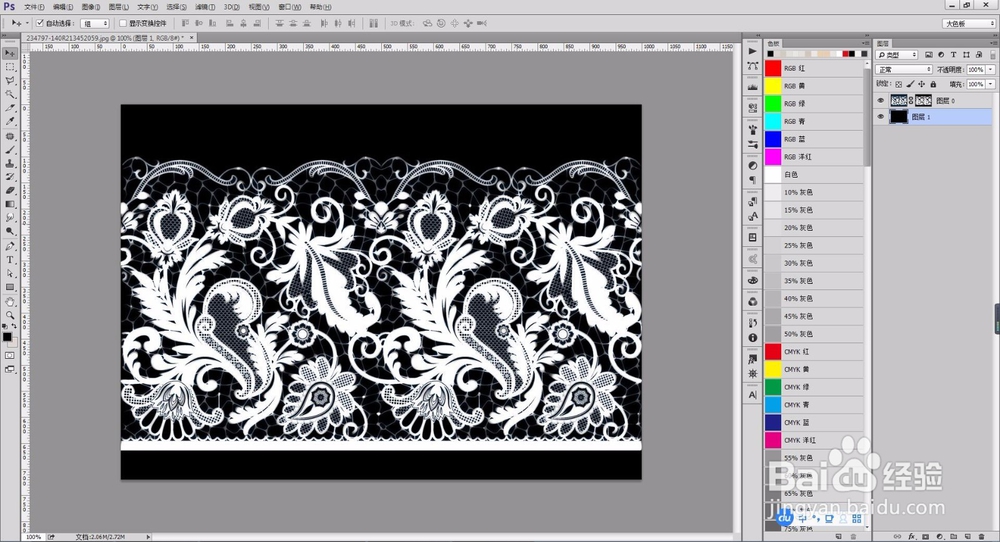
Task: Switch to the 图层 panel tab
Action: [x=883, y=43]
